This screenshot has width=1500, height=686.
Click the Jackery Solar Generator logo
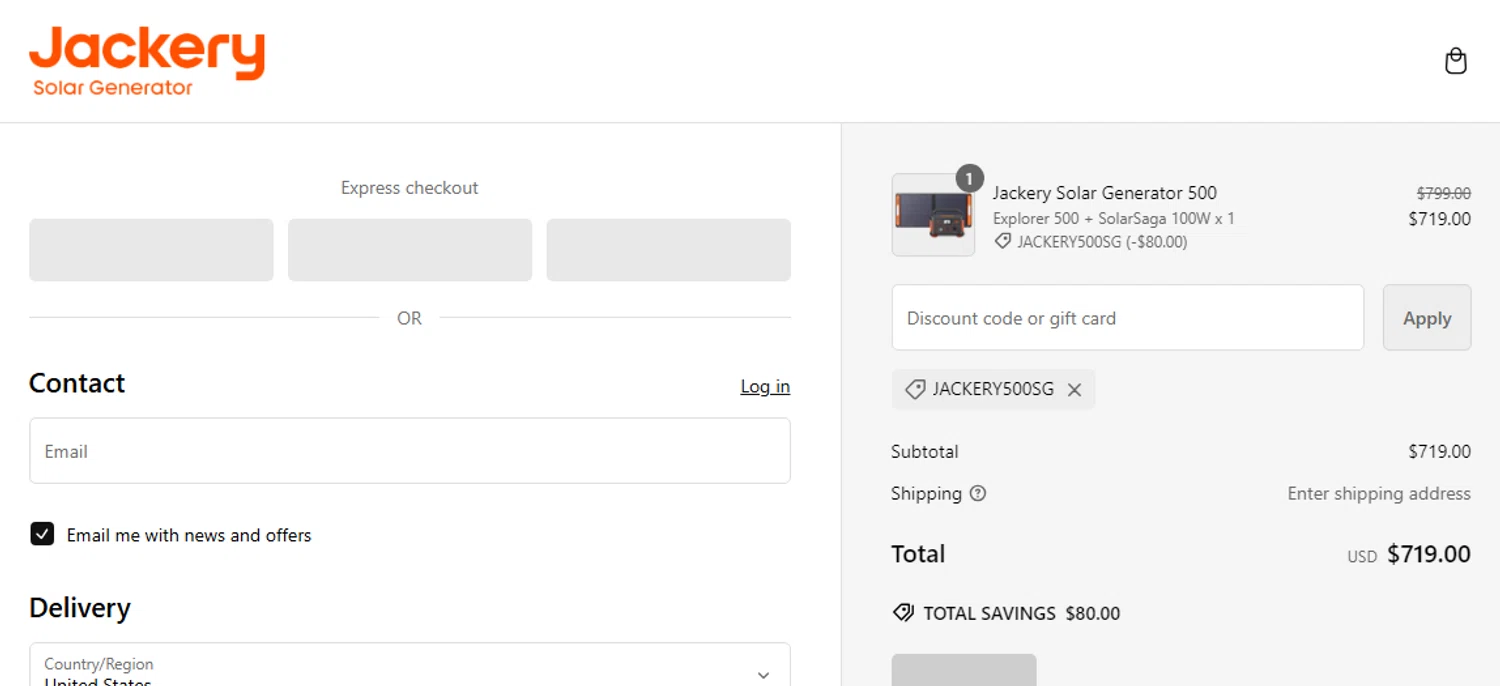(147, 62)
